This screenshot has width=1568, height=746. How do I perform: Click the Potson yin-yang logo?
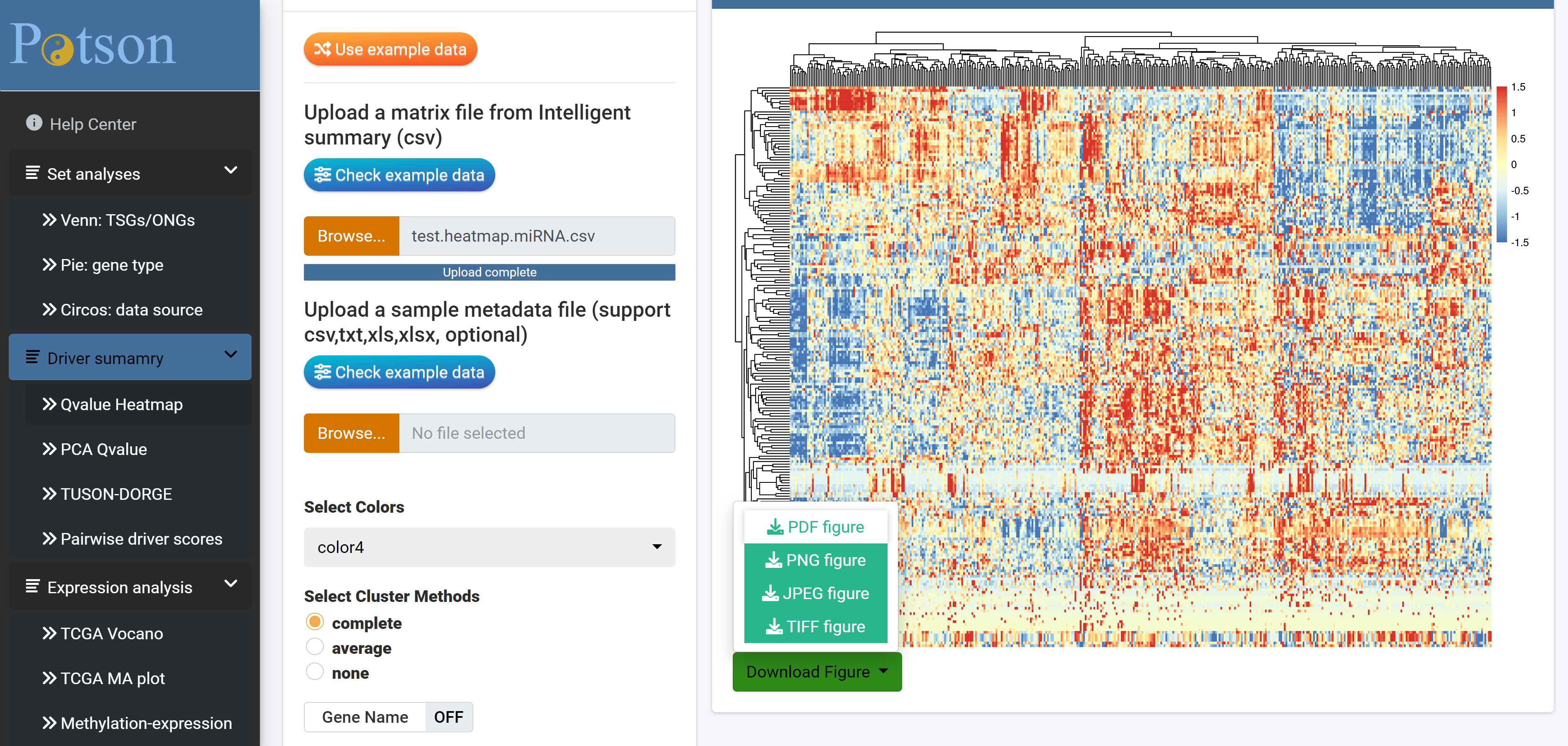click(x=57, y=50)
